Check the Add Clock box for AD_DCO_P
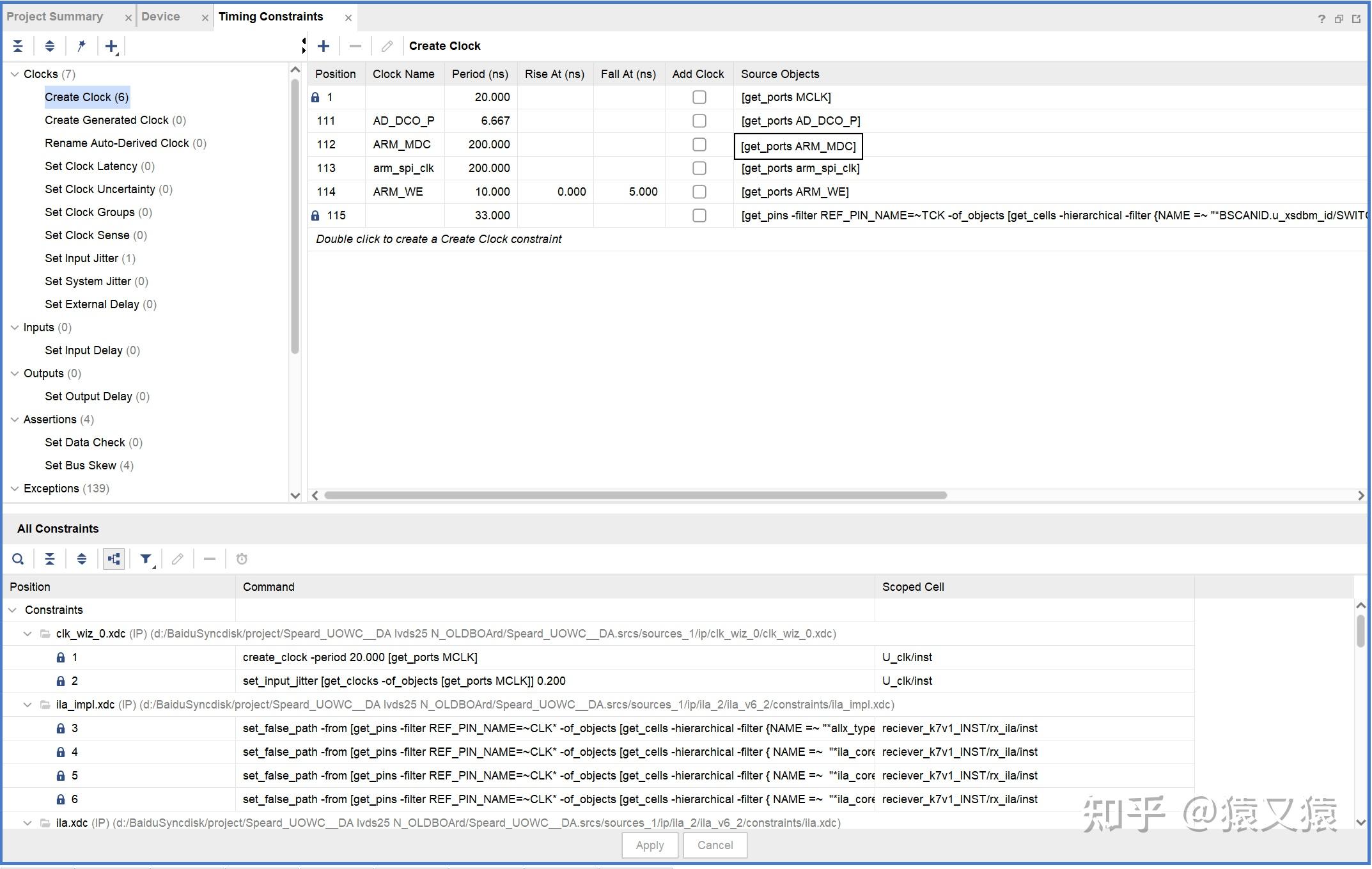Viewport: 1372px width, 869px height. [x=699, y=121]
